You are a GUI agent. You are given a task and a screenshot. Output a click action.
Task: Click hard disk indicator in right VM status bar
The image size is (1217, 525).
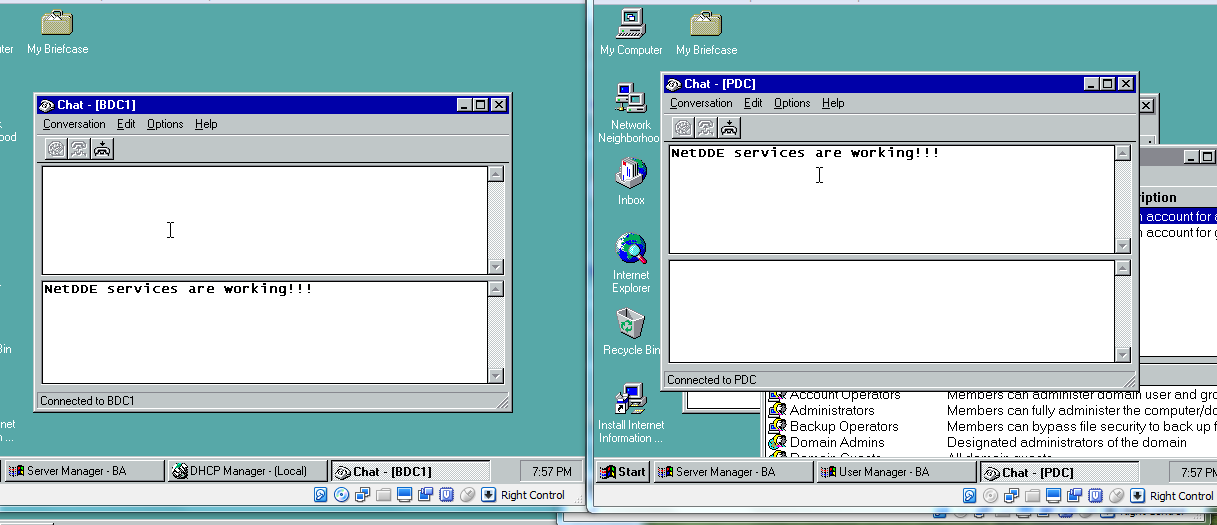pyautogui.click(x=970, y=496)
